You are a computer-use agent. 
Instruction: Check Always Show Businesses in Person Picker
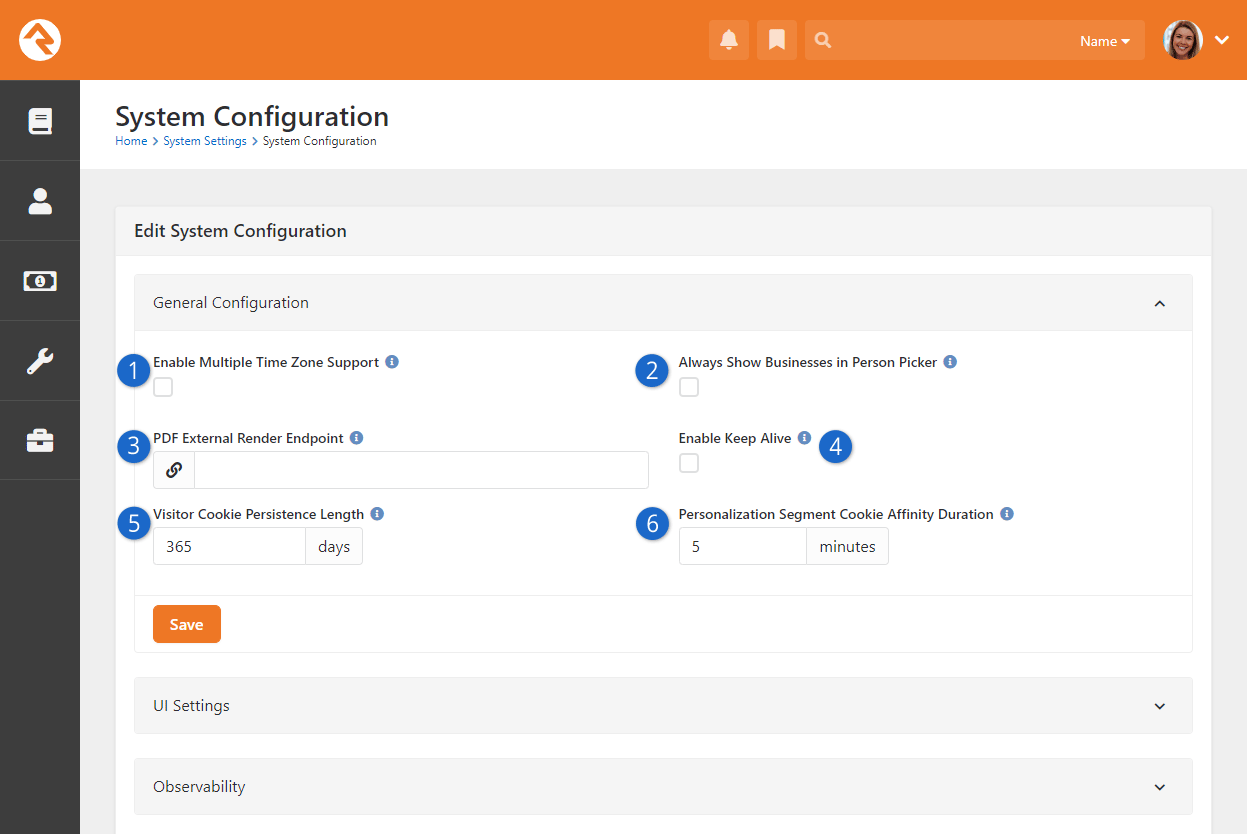[x=689, y=387]
